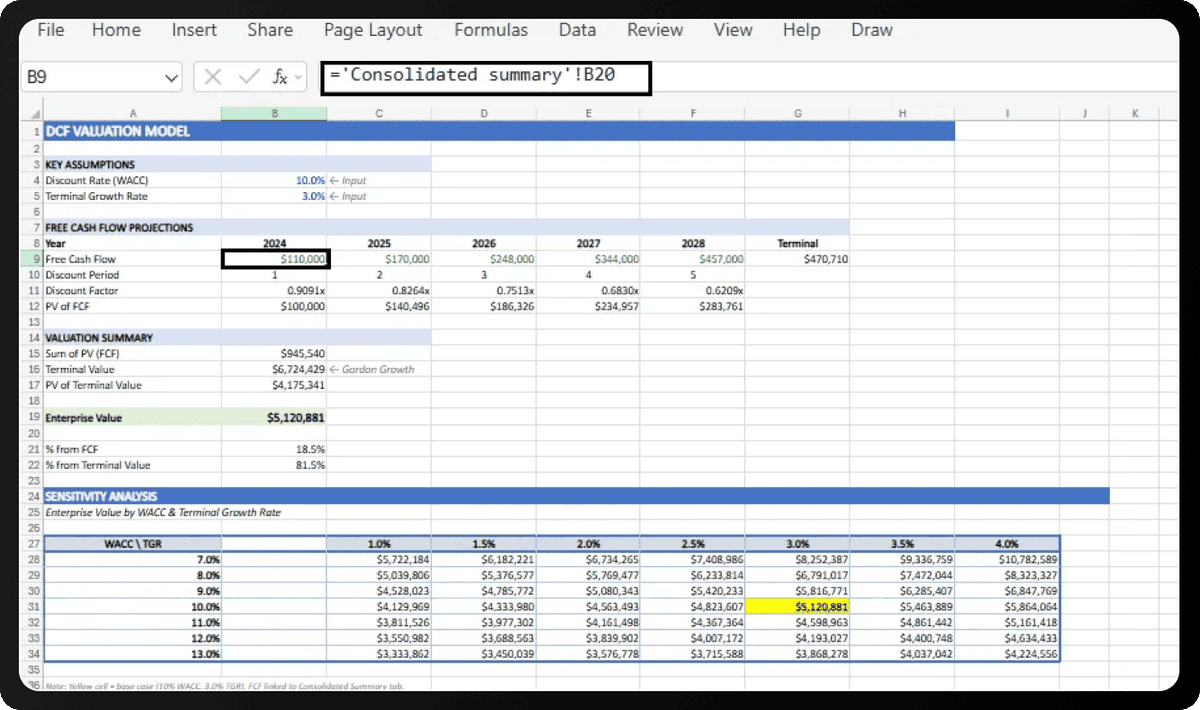Select the column G header
This screenshot has width=1200, height=710.
[x=797, y=114]
